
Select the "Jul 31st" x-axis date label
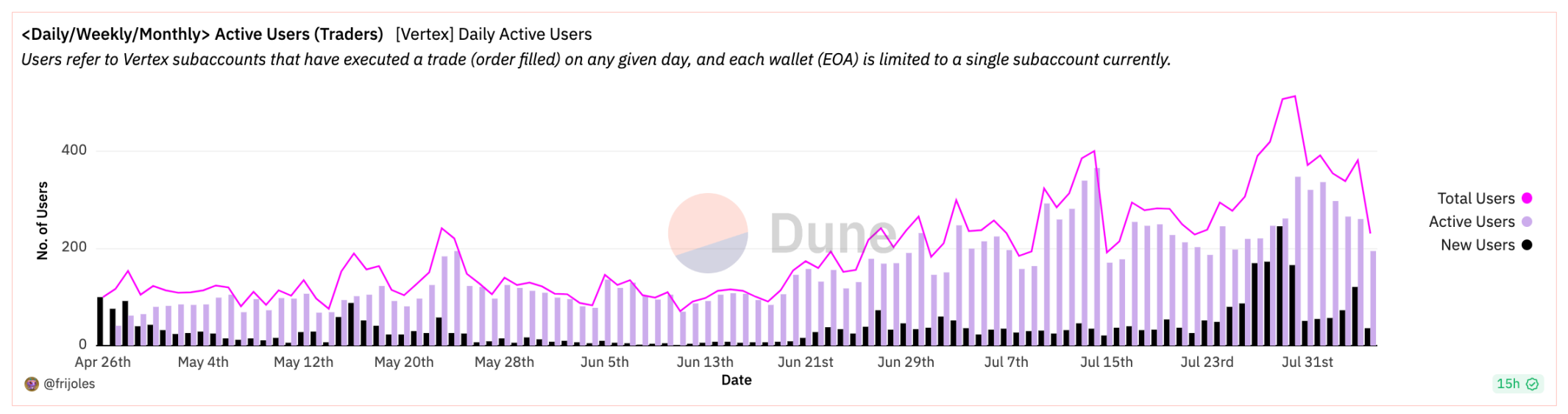(1307, 362)
